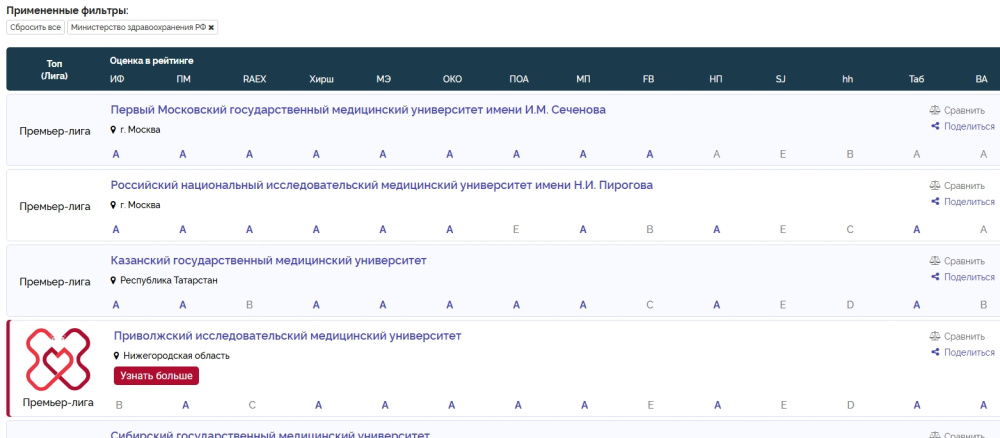
Task: Open Российский национальный исследовательский медицинский университет link
Action: [381, 185]
